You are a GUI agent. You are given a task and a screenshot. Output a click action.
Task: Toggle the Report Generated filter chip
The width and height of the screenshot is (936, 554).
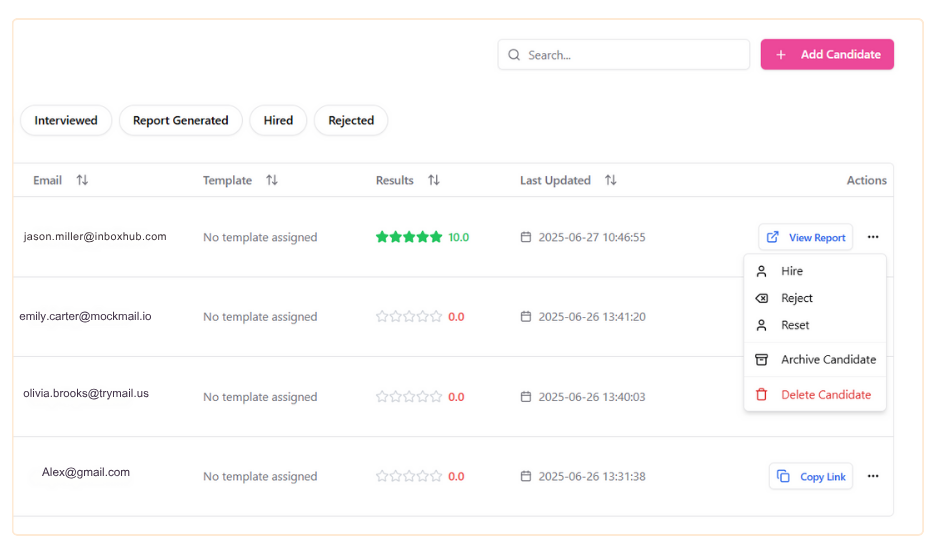click(181, 120)
